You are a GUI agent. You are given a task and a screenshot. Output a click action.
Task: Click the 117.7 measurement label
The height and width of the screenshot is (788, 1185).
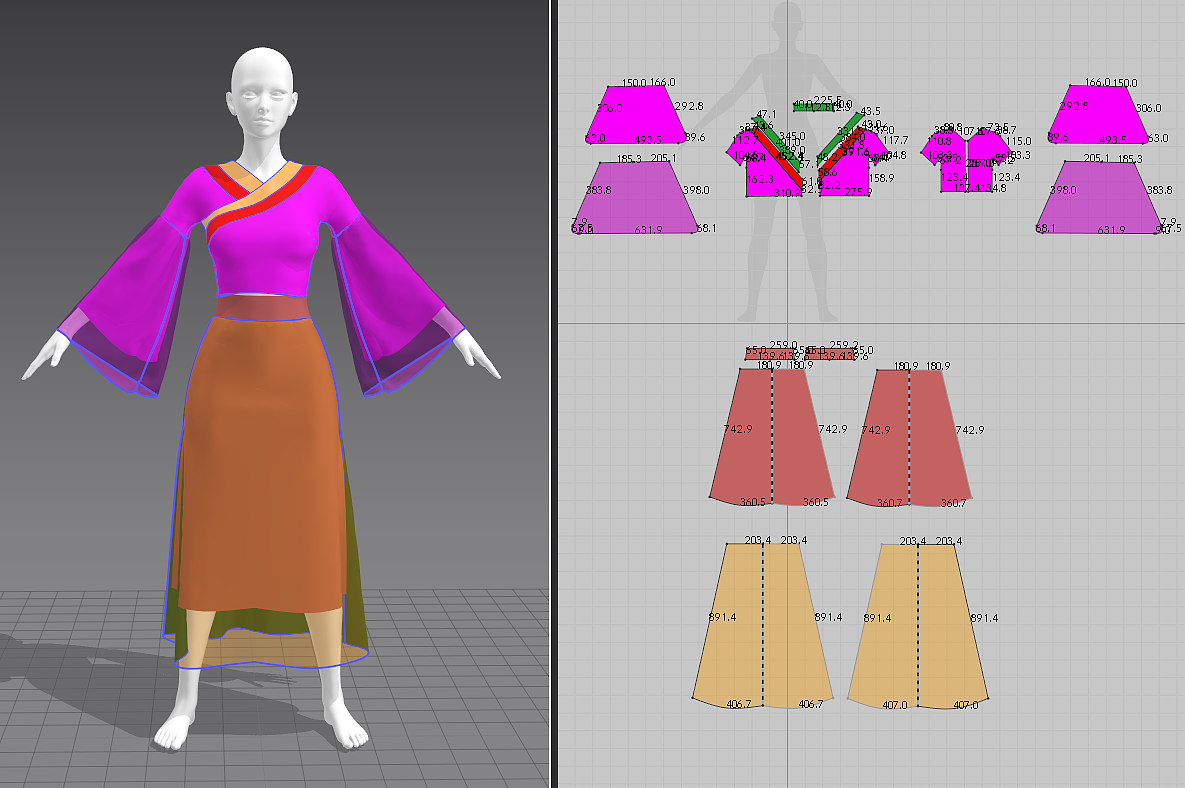pos(896,141)
